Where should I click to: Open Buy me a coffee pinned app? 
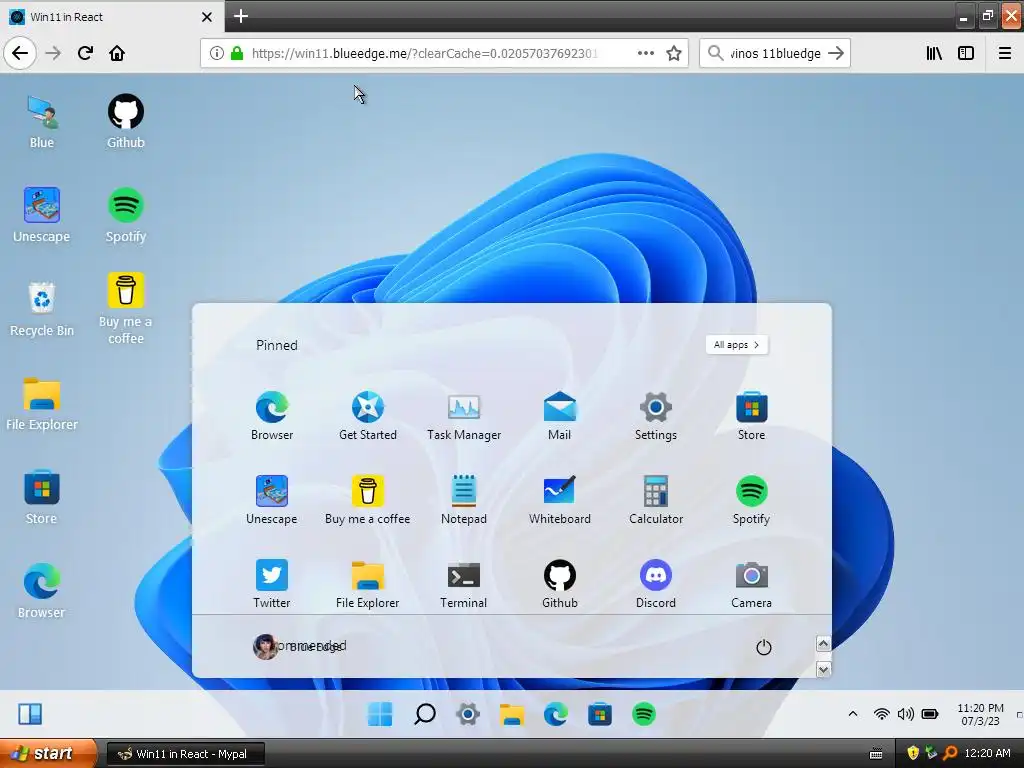click(368, 500)
